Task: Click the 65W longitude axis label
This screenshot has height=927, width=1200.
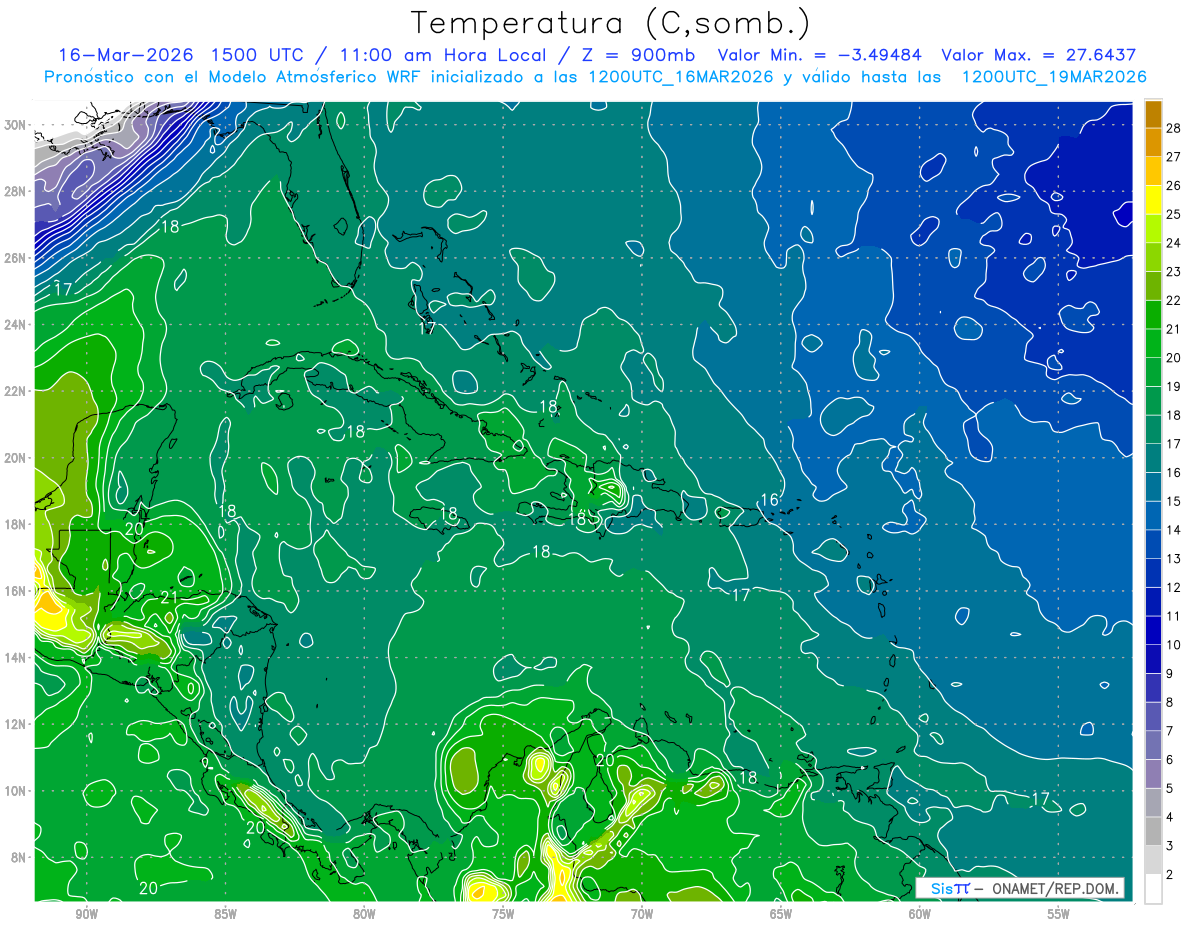Action: click(x=781, y=914)
